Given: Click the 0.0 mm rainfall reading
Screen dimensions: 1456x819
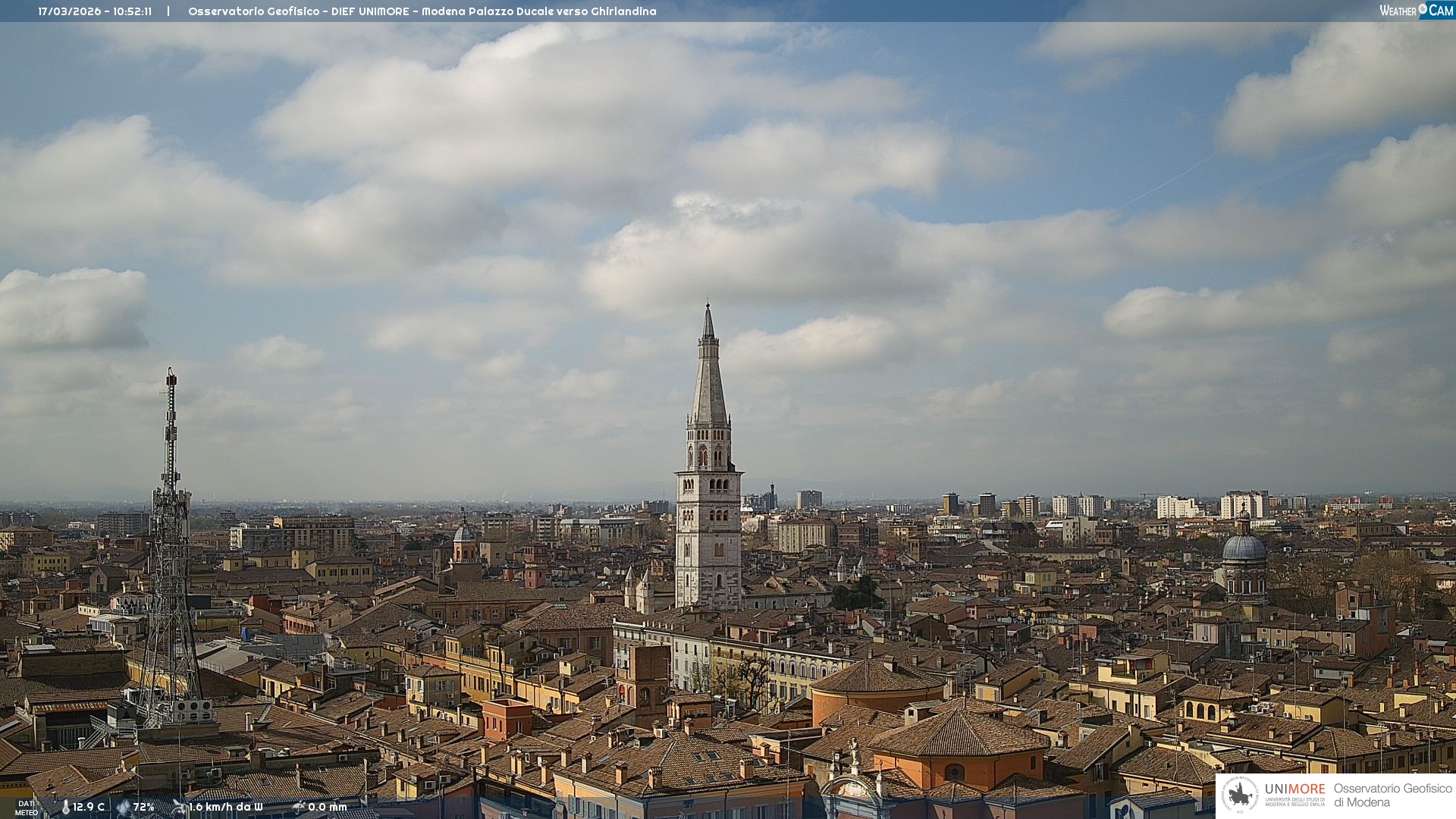Looking at the screenshot, I should [328, 807].
